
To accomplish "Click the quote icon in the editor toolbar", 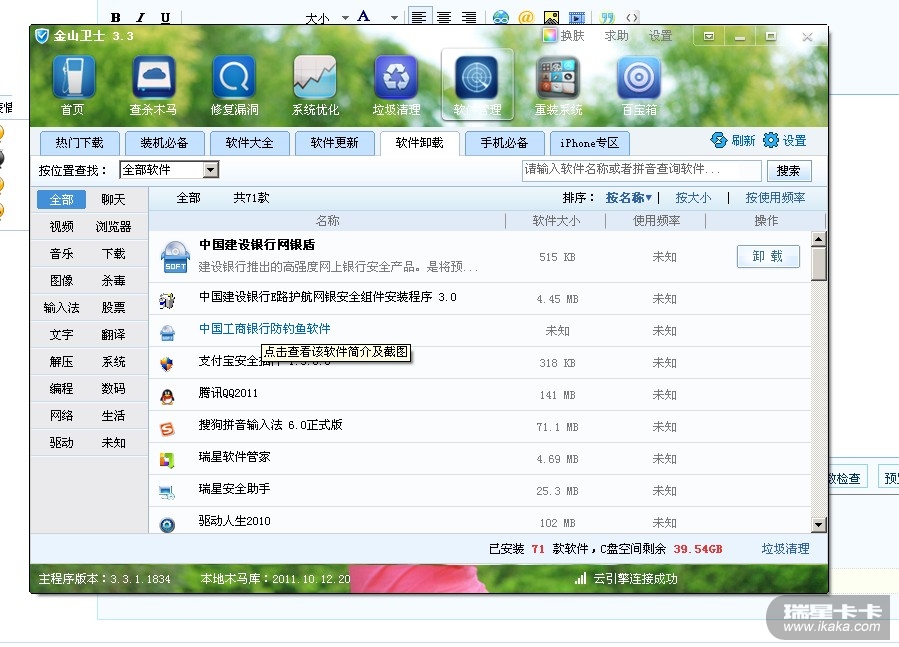I will coord(607,17).
